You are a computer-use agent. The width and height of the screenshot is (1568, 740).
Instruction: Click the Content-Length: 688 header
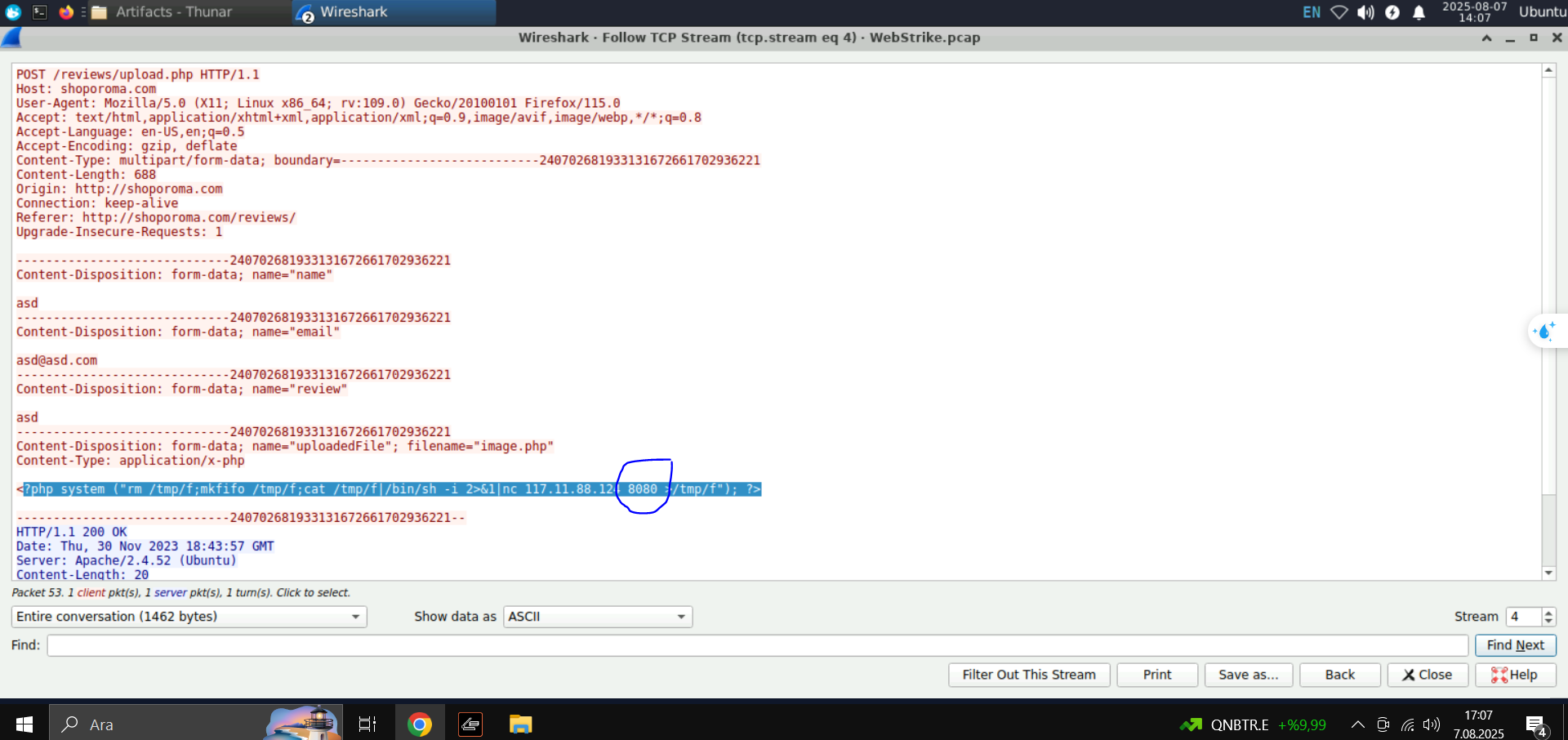(86, 175)
